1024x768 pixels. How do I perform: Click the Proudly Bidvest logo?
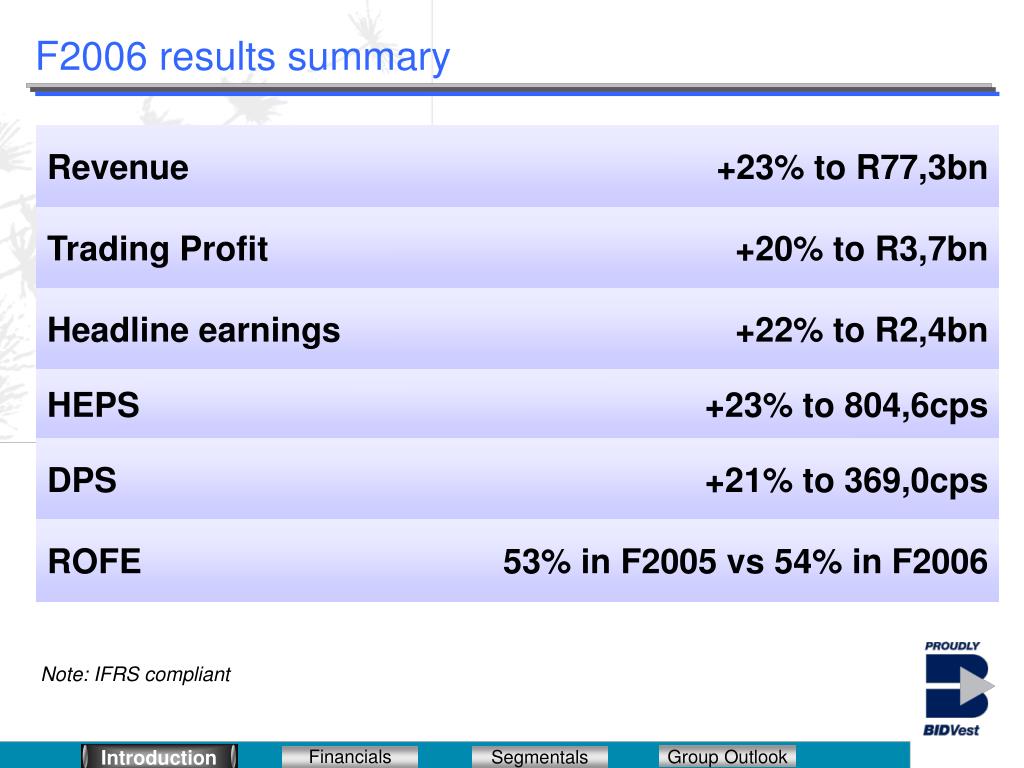(x=958, y=689)
